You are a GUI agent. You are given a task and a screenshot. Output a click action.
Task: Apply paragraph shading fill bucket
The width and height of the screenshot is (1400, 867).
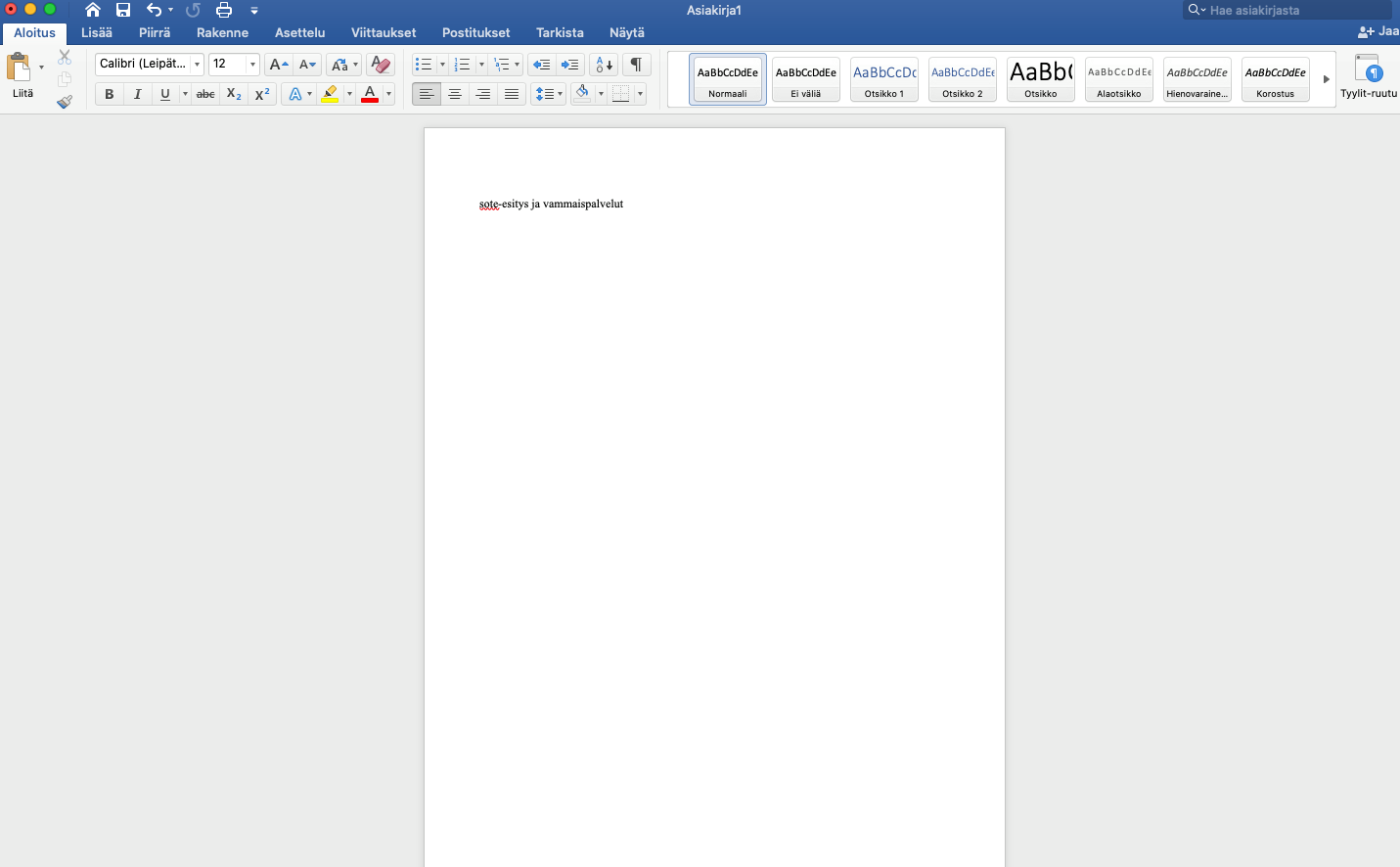point(582,94)
